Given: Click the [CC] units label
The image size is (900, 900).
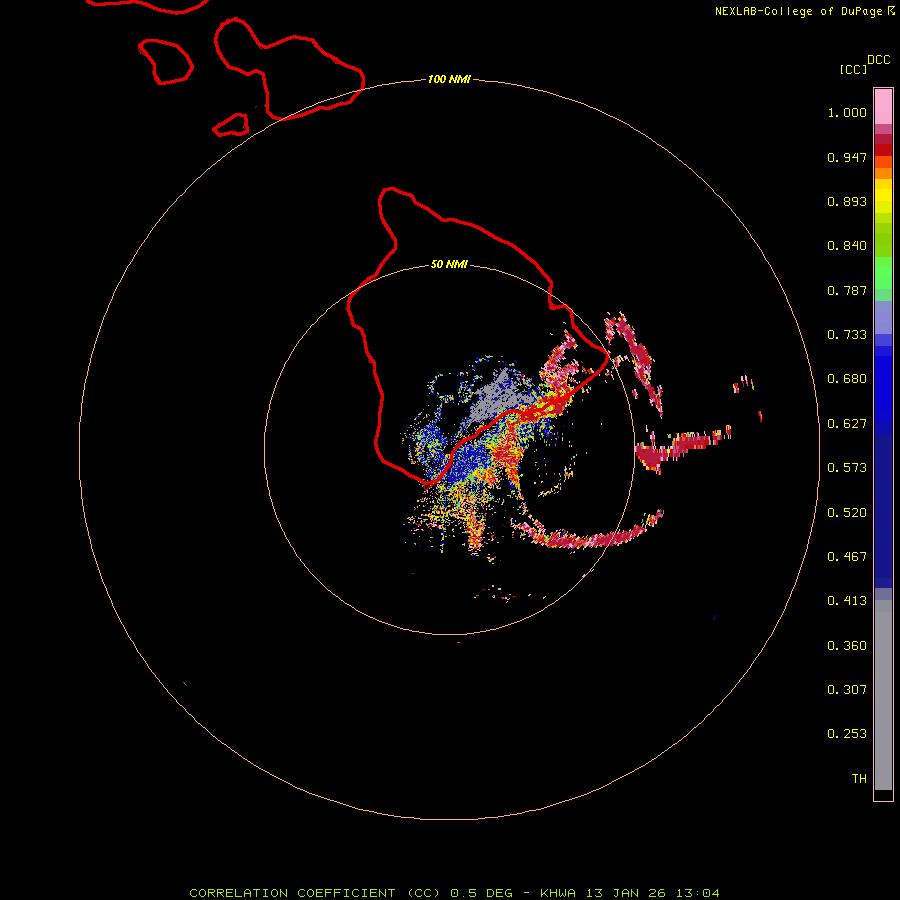Looking at the screenshot, I should click(x=853, y=69).
